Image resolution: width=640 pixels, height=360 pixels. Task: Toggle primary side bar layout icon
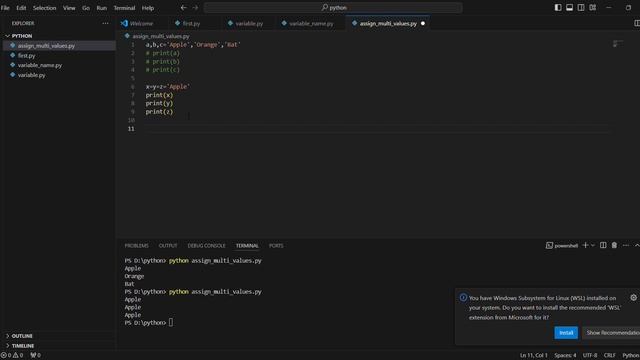click(558, 8)
